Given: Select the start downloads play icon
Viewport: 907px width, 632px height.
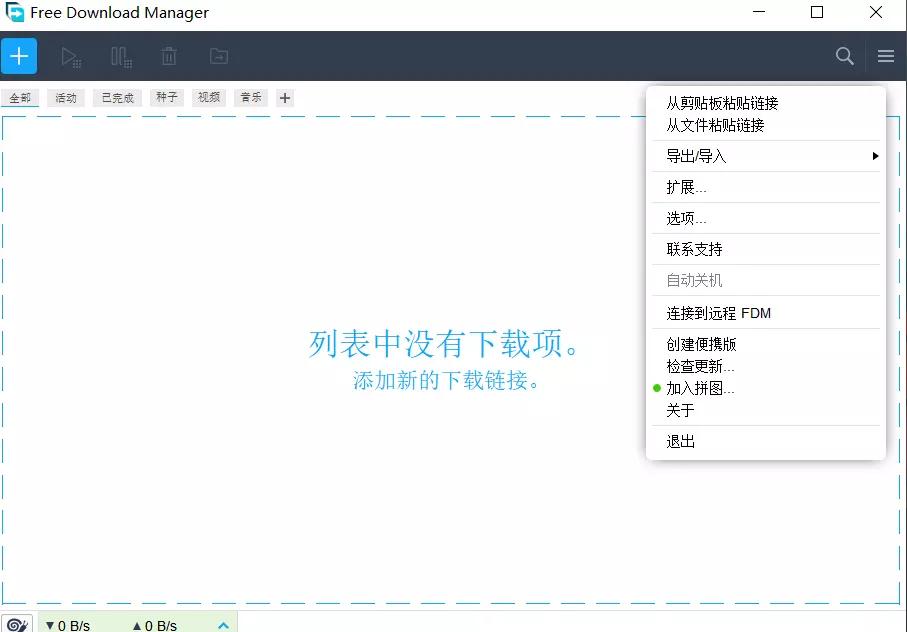Looking at the screenshot, I should pos(70,56).
